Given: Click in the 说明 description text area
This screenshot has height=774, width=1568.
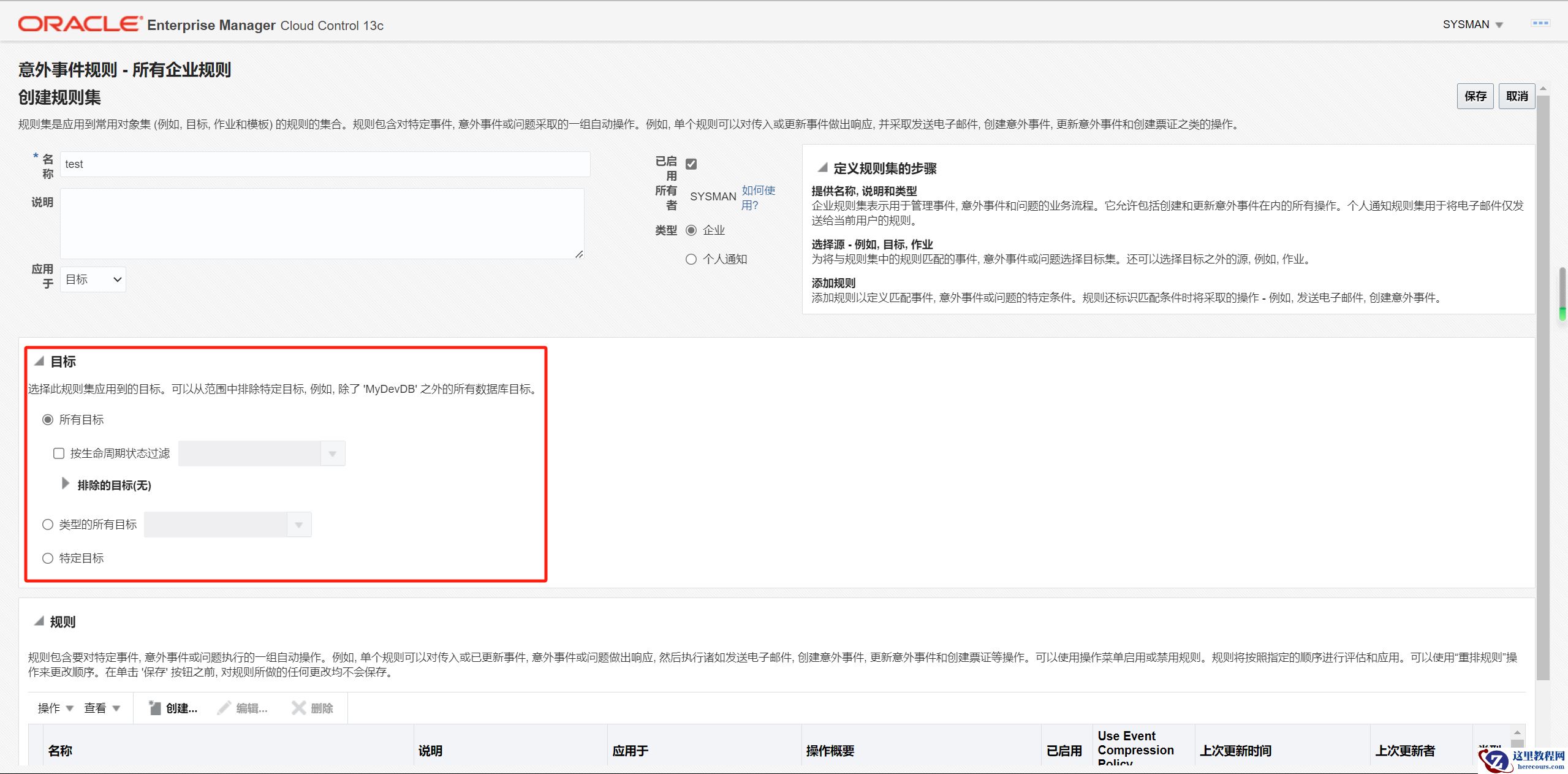Looking at the screenshot, I should [x=322, y=224].
